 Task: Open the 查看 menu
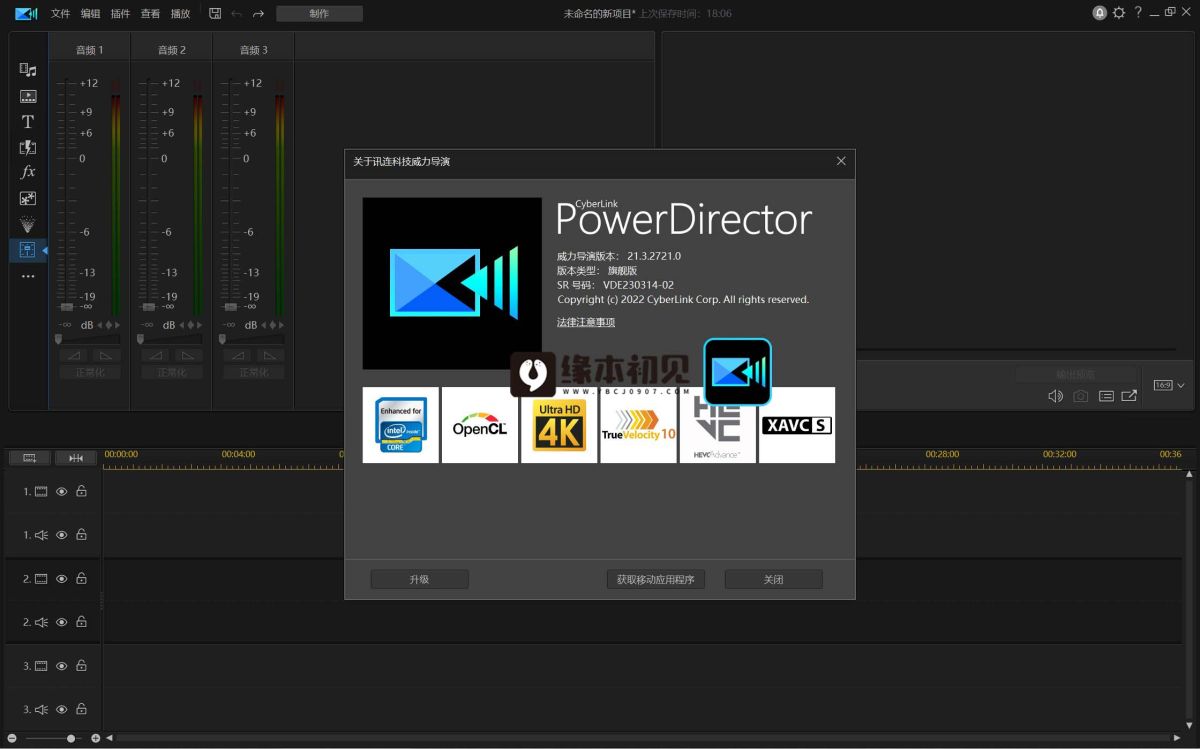[x=151, y=14]
